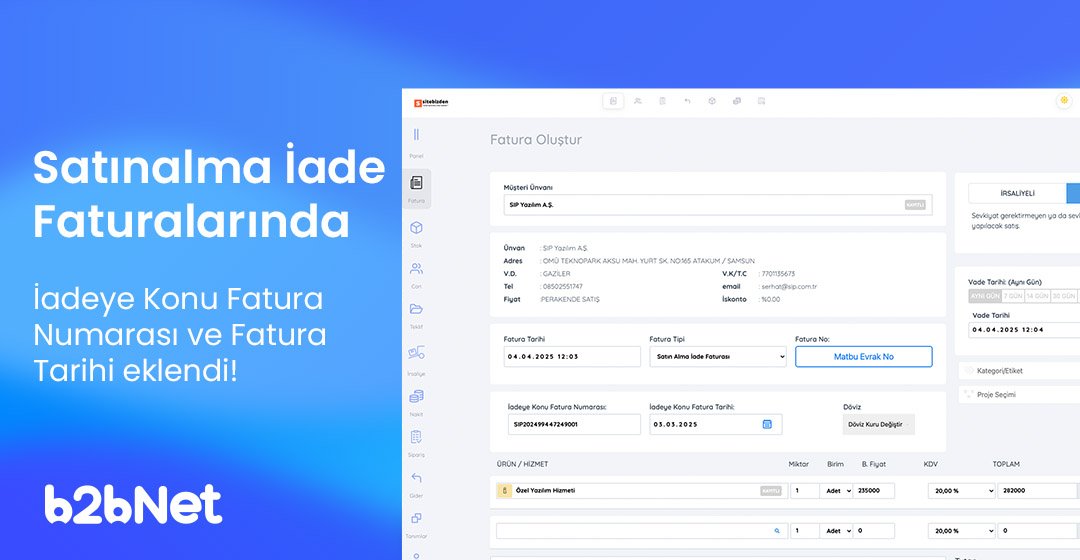Click the highlighted invoice icon in top toolbar
Viewport: 1080px width, 560px height.
(x=613, y=101)
